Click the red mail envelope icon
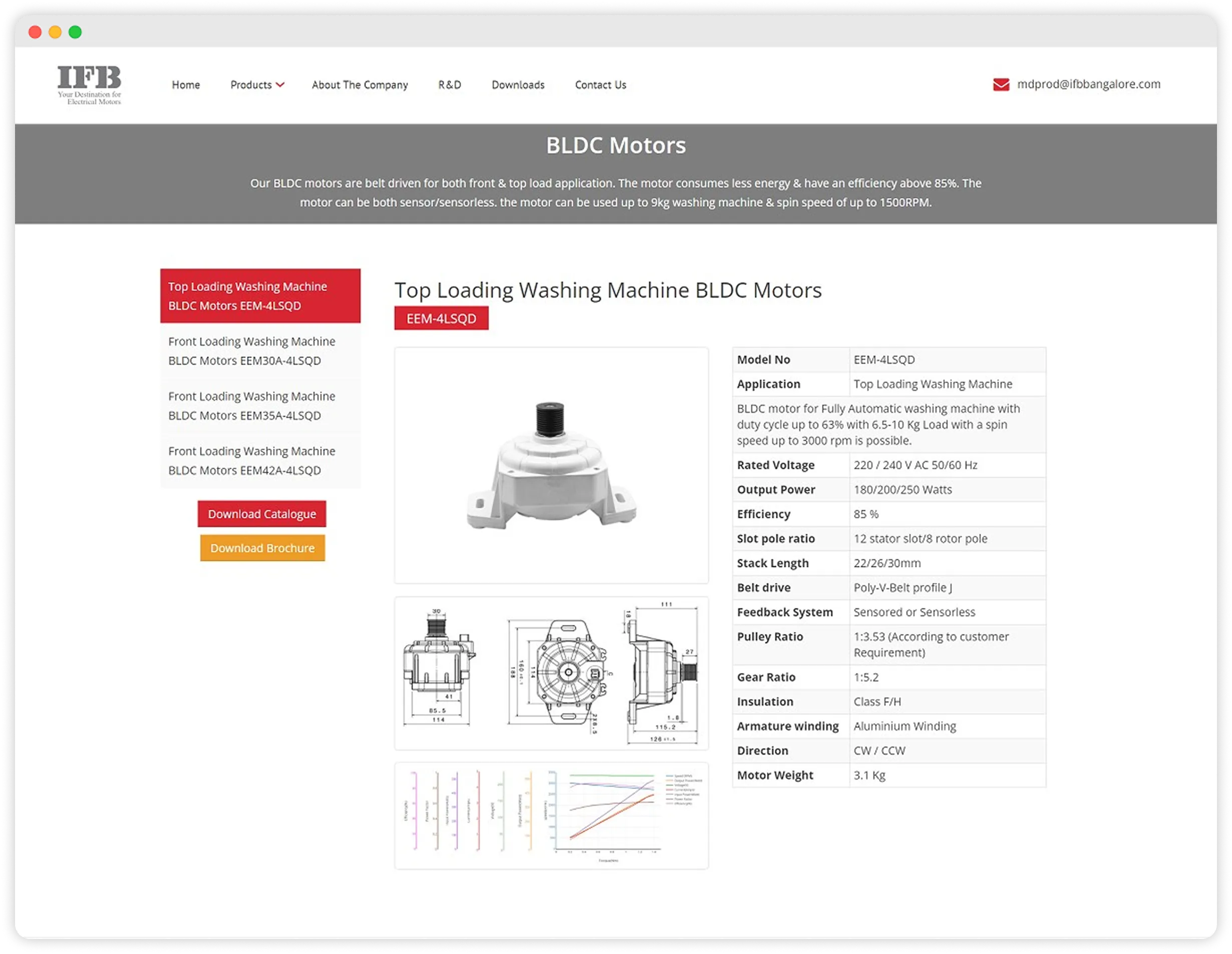Image resolution: width=1232 pixels, height=954 pixels. [1001, 85]
